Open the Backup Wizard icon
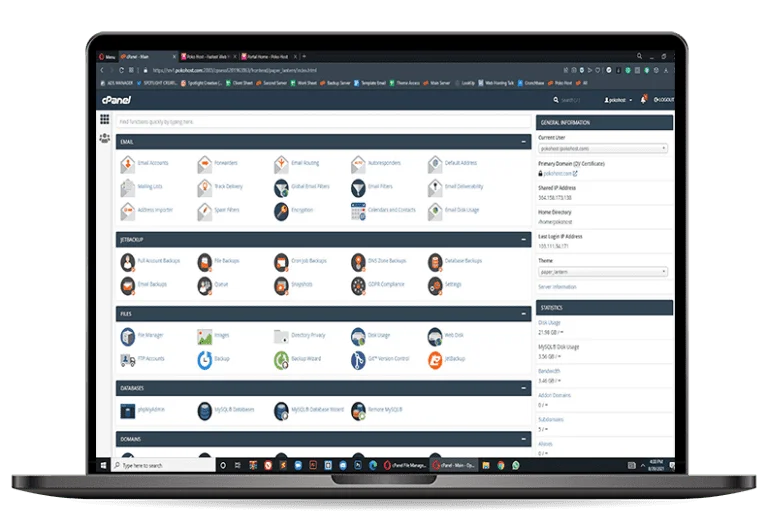 (282, 359)
